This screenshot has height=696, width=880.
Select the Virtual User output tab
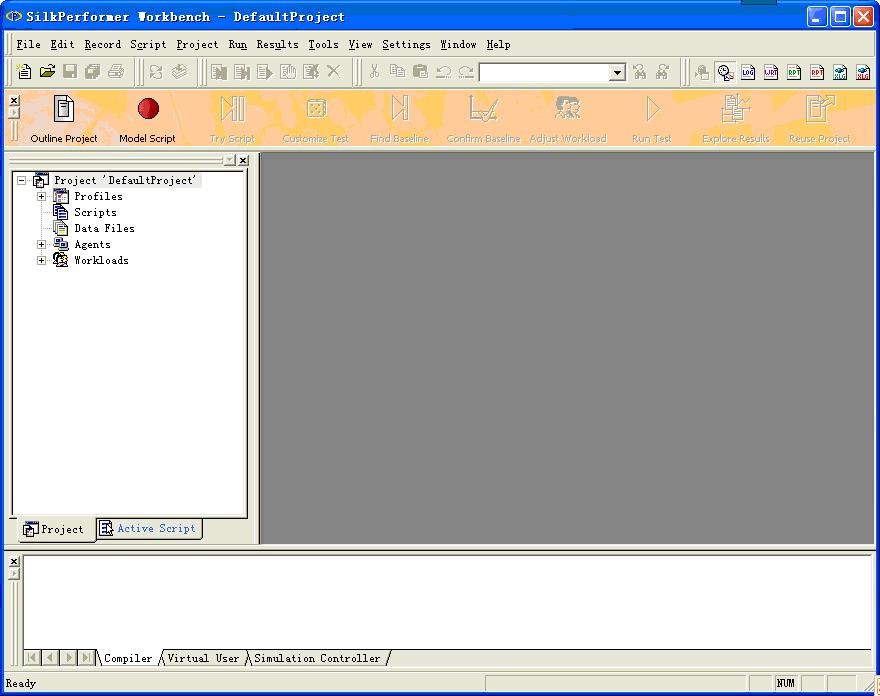point(203,658)
